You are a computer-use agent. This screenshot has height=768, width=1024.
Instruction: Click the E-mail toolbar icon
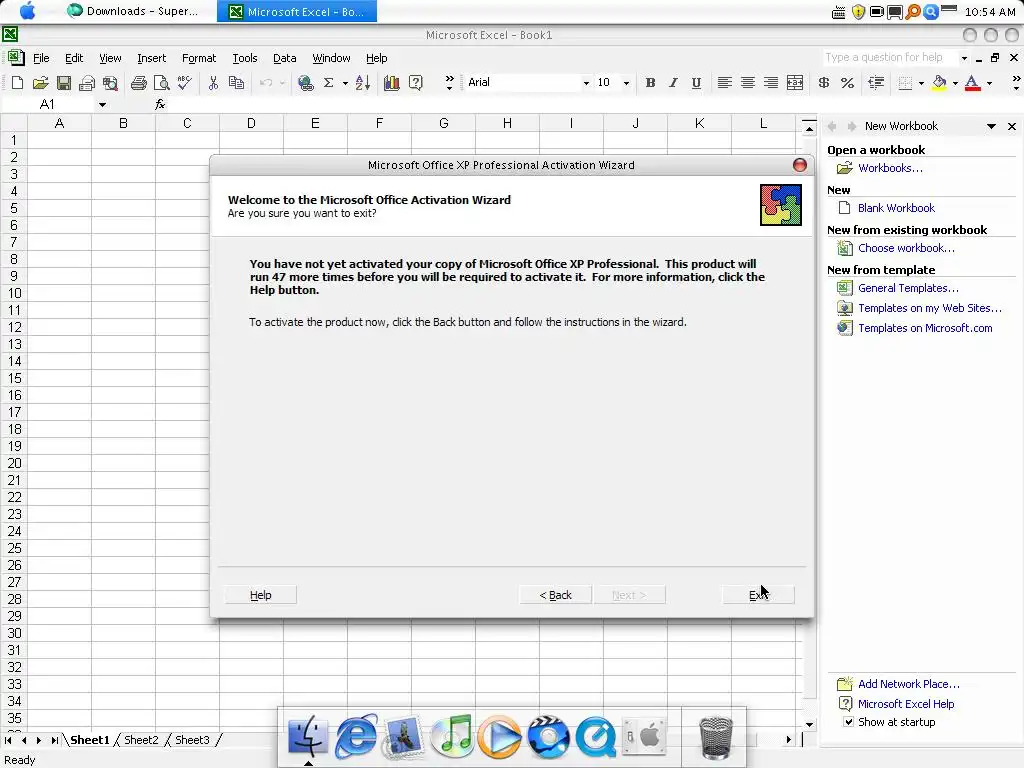[87, 83]
